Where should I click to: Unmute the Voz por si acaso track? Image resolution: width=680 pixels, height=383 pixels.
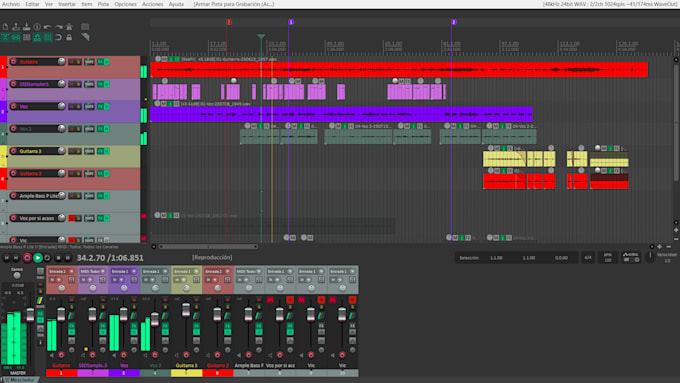pos(72,218)
